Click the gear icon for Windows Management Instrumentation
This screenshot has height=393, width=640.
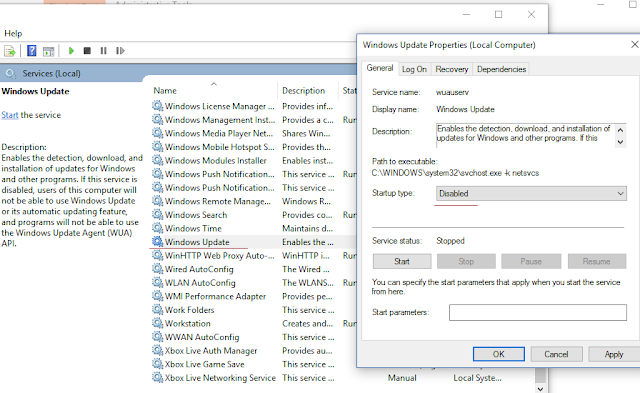(158, 120)
